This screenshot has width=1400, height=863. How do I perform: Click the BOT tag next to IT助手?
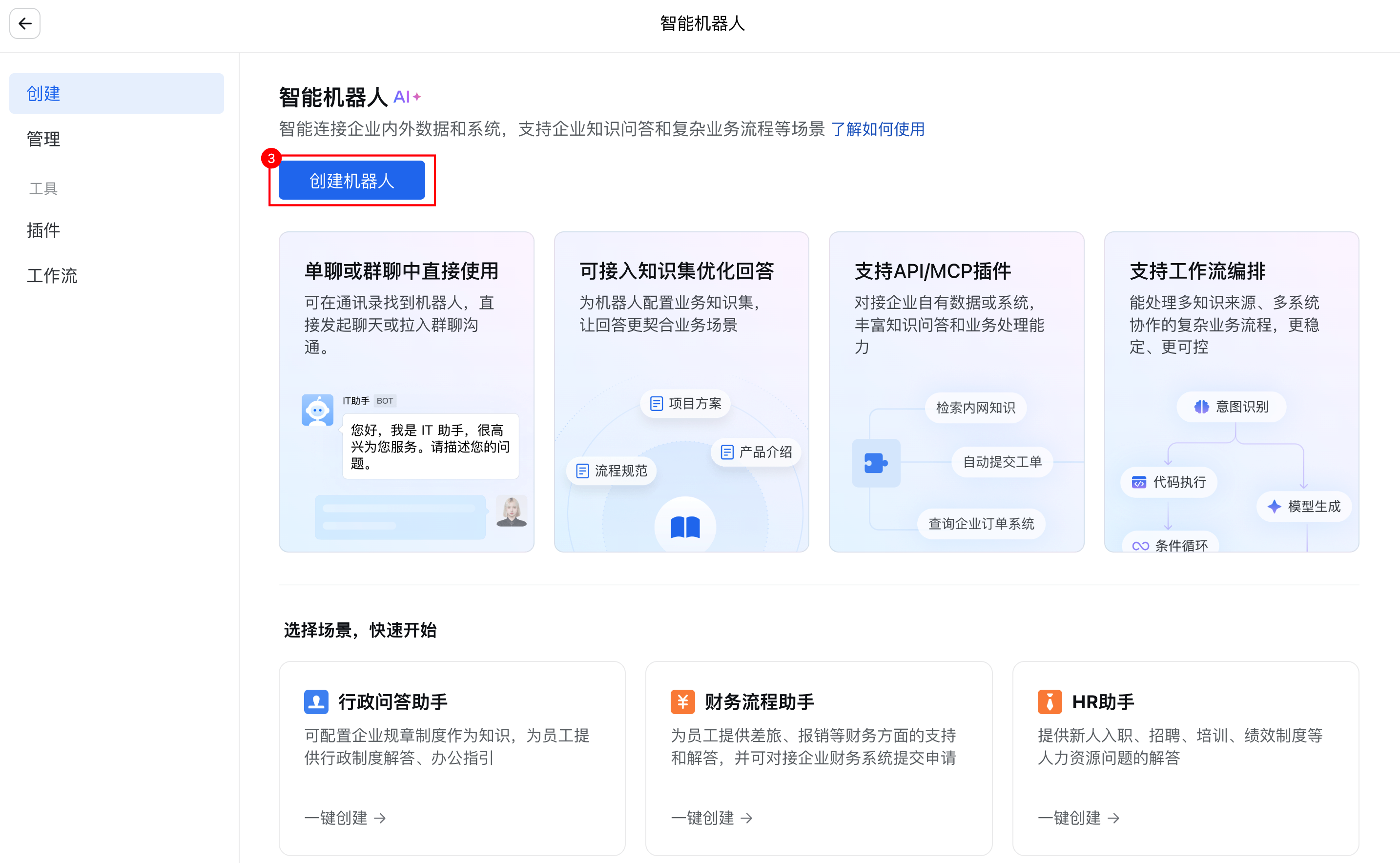click(385, 401)
